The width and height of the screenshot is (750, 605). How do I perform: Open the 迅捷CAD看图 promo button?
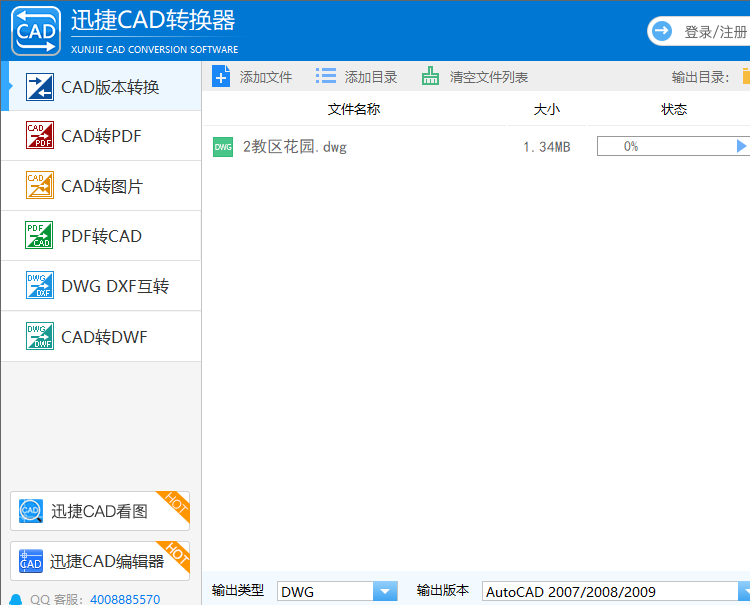click(100, 511)
